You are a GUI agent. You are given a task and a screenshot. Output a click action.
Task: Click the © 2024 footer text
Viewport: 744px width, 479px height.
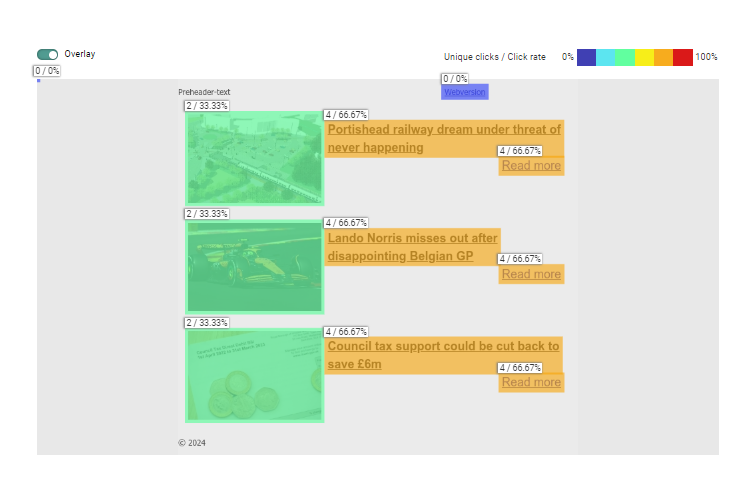(192, 443)
